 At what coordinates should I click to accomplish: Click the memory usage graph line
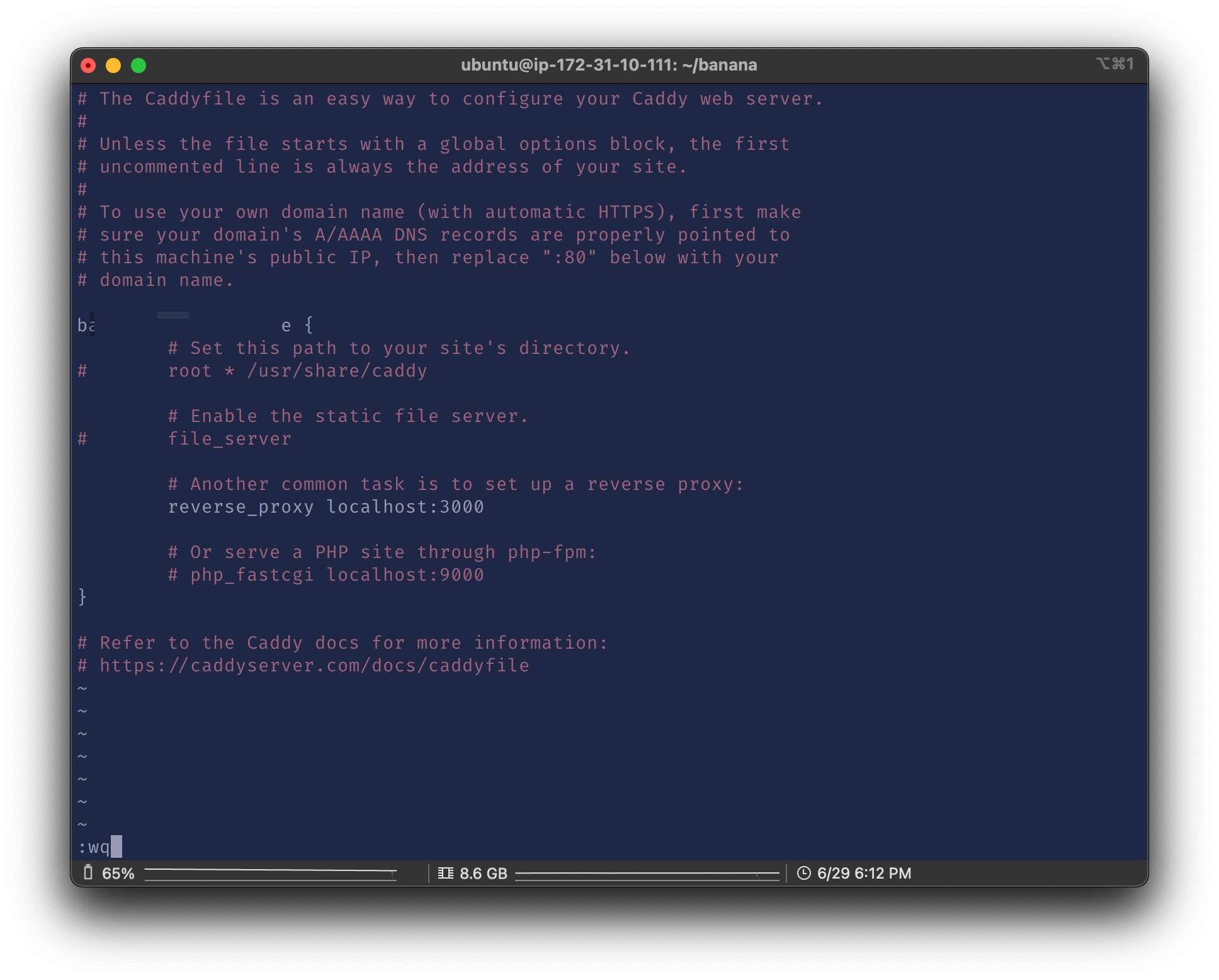[x=647, y=874]
